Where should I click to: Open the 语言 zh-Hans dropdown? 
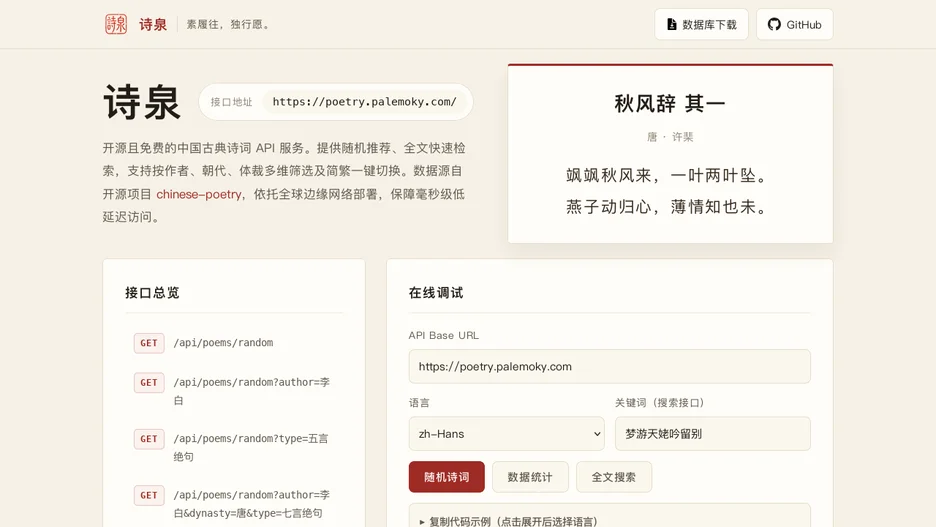click(506, 434)
